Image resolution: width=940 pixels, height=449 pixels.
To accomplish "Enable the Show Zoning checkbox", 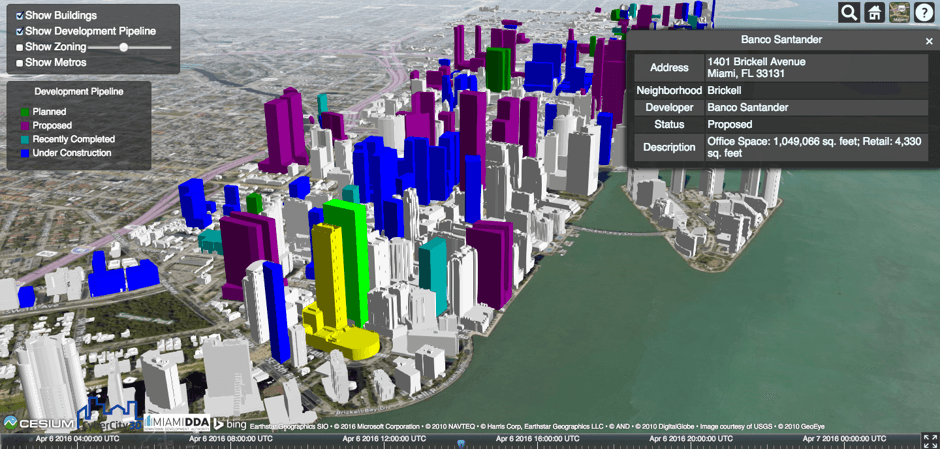I will click(x=20, y=47).
